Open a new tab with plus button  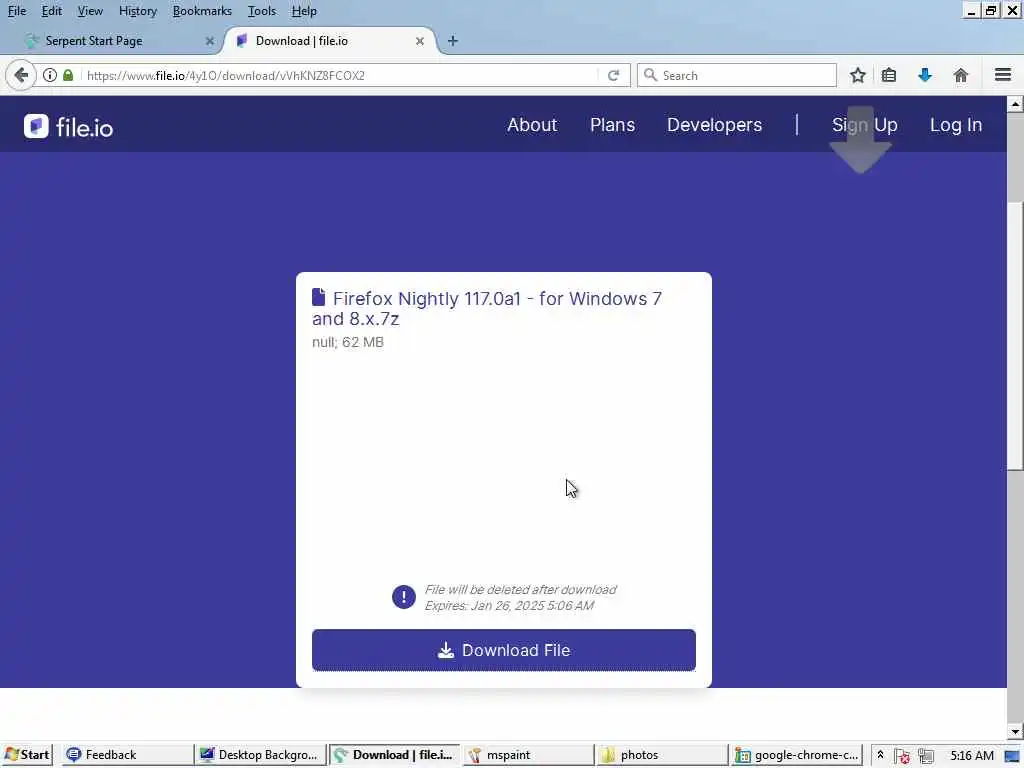point(453,41)
